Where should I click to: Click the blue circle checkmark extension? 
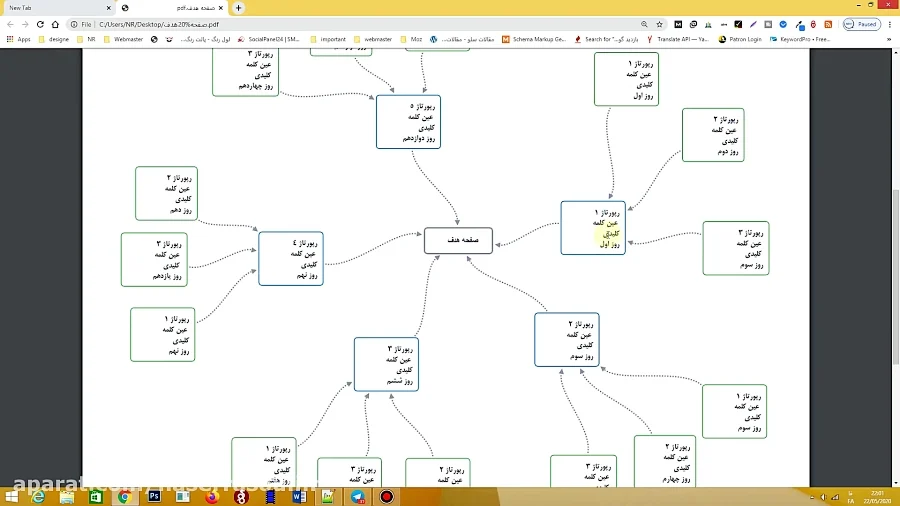[783, 25]
